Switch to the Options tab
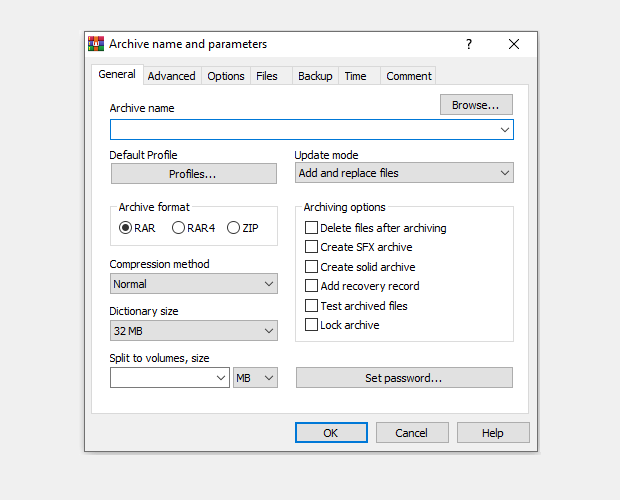Image resolution: width=620 pixels, height=500 pixels. click(x=226, y=76)
